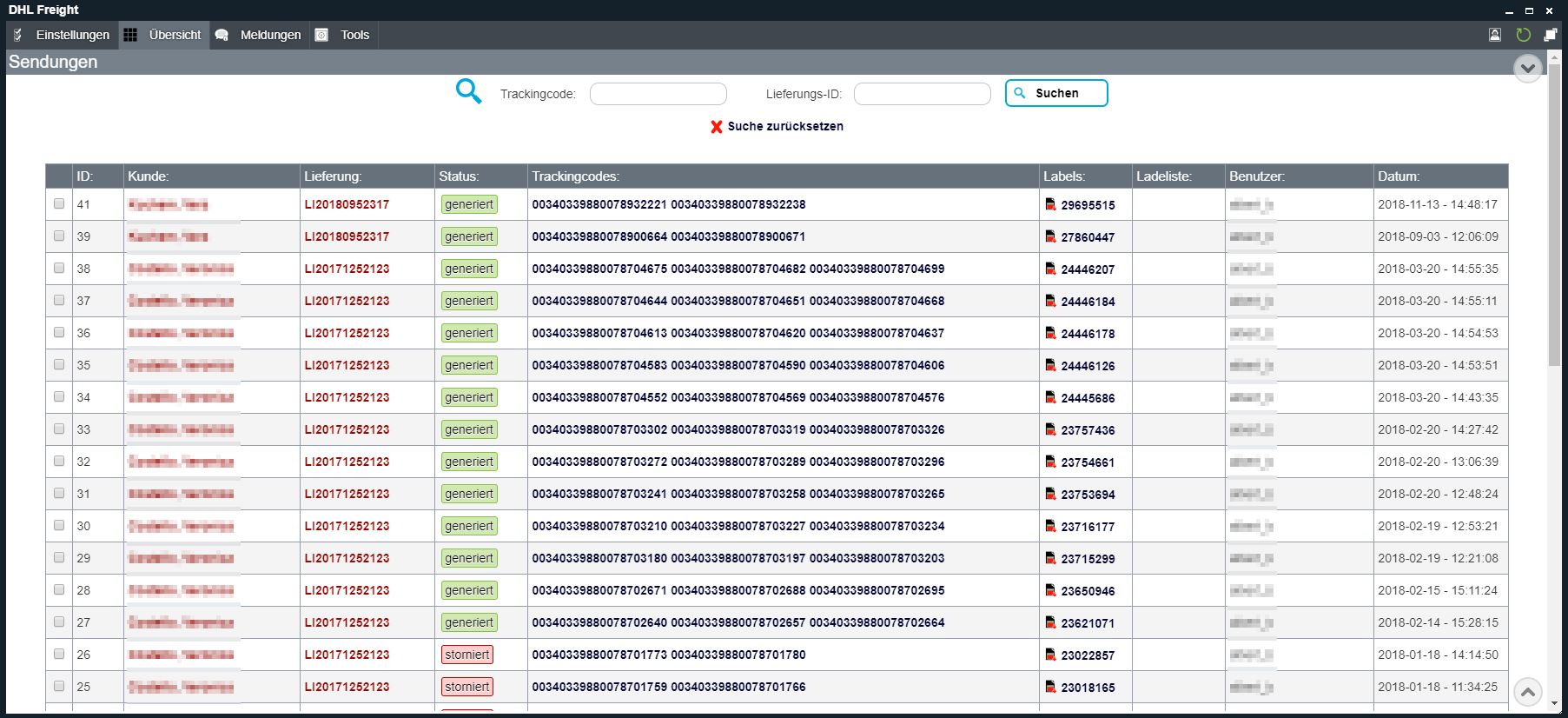Reset the search via Suche zurücksetzen
The height and width of the screenshot is (718, 1568).
(x=777, y=126)
